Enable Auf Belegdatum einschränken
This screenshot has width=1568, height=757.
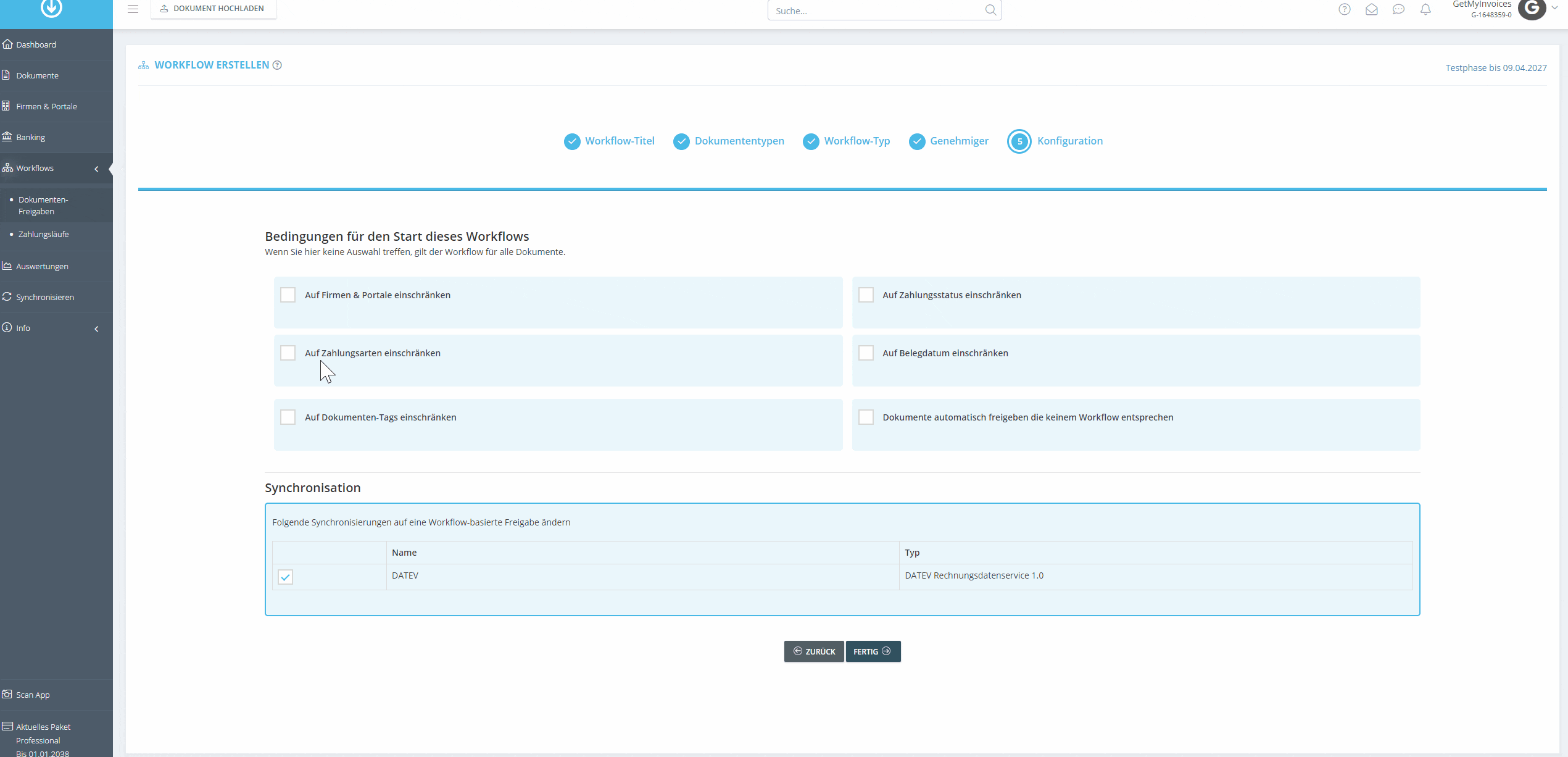(x=866, y=353)
